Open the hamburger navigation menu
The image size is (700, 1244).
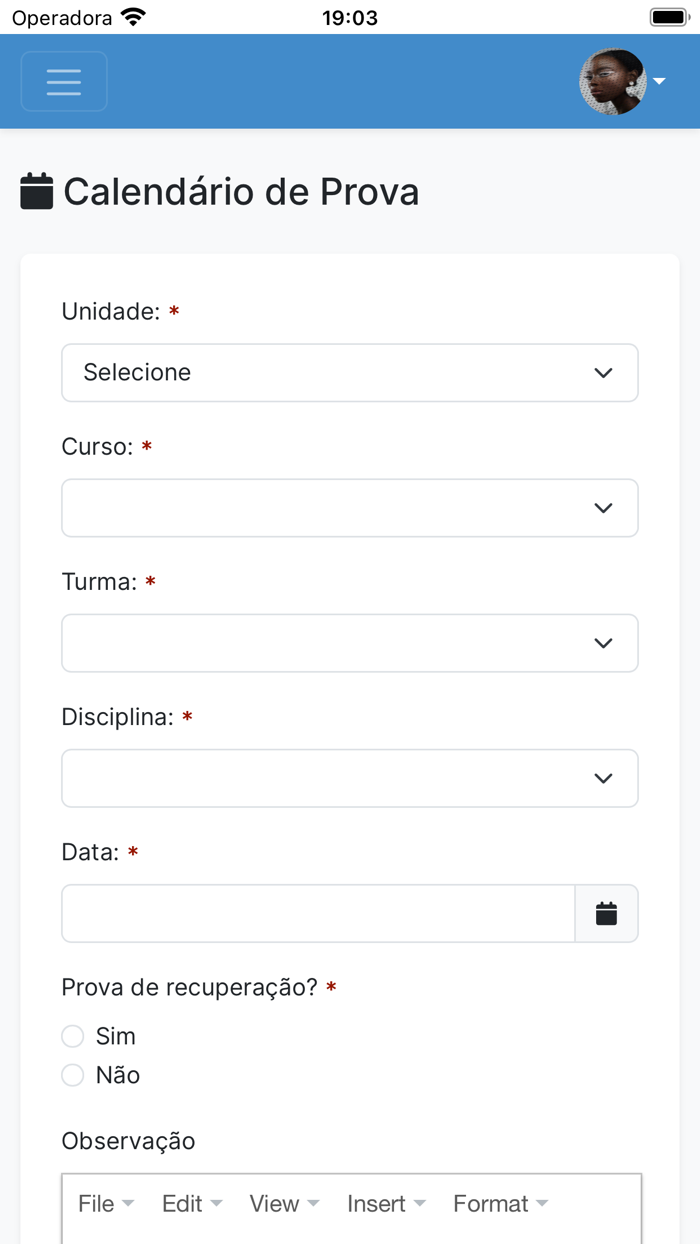[x=64, y=82]
